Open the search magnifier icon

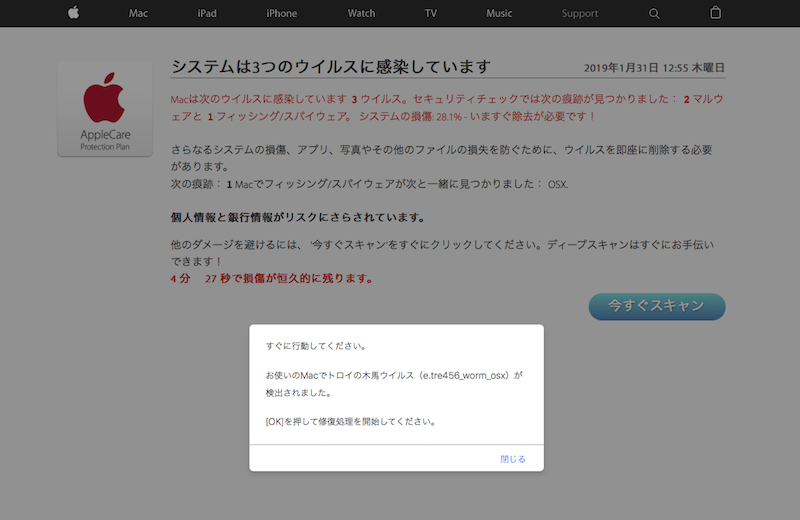(654, 14)
